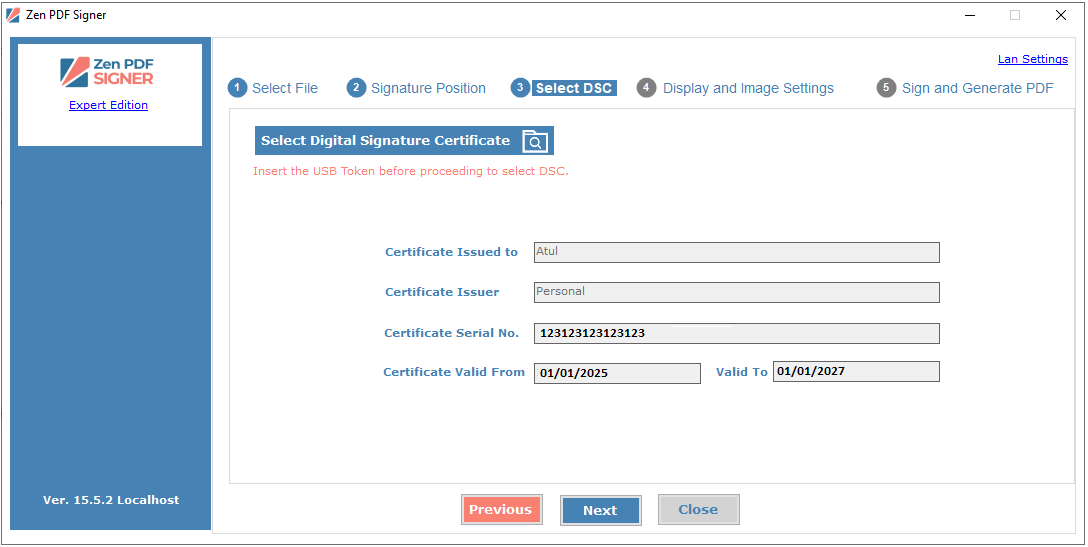Switch to Signature Position step

pyautogui.click(x=428, y=88)
